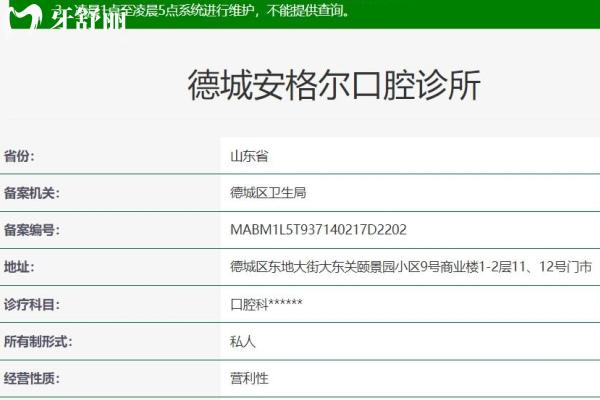Select the value 口腔科******
Viewport: 600px width, 400px height.
point(266,304)
